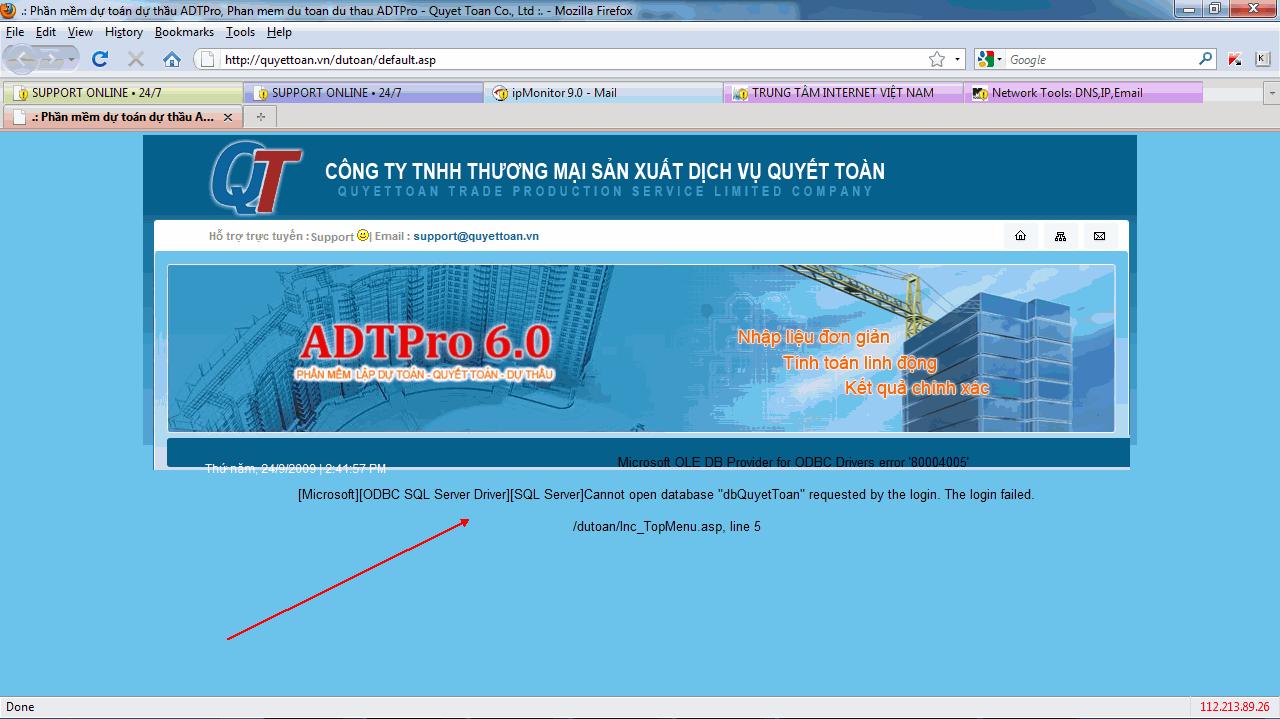
Task: Select the Phần mềm dự toán dự thầu tab
Action: (122, 117)
